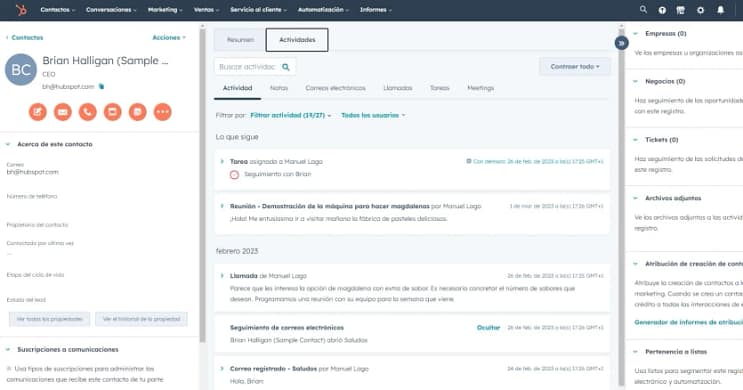Open notifications bell

click(x=720, y=10)
